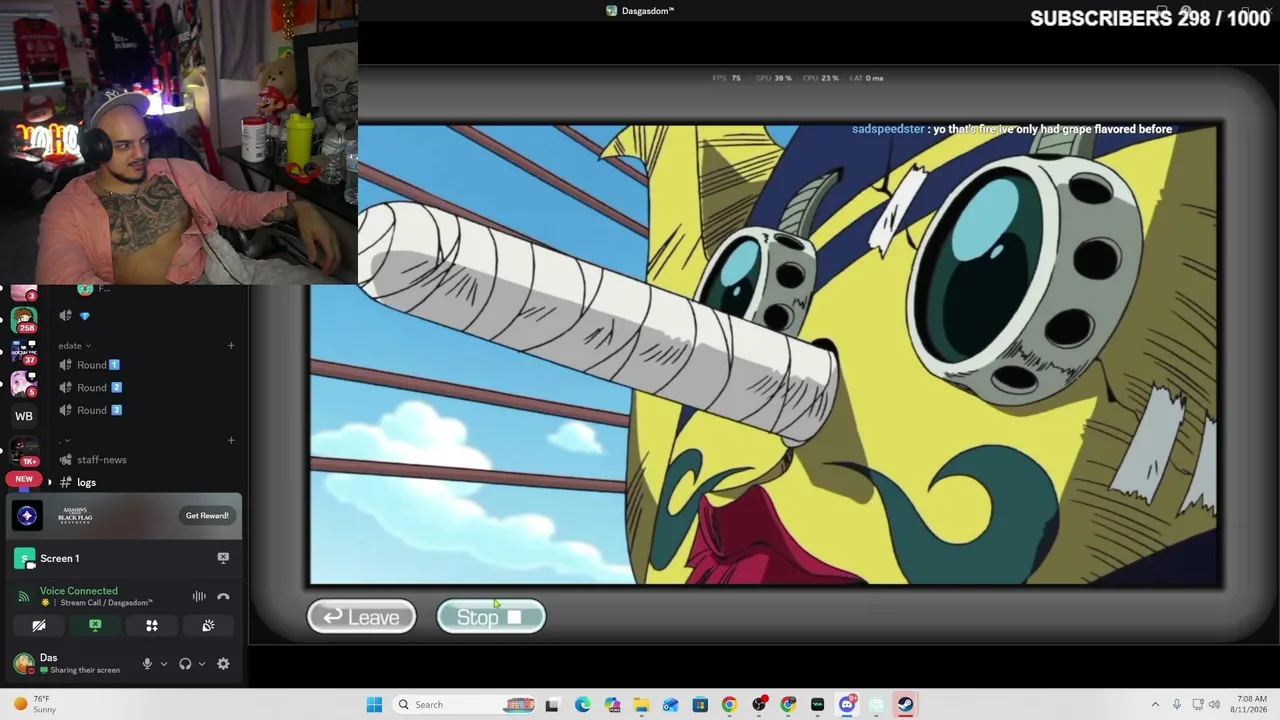Open Discord user settings gear
The width and height of the screenshot is (1280, 720).
point(223,664)
